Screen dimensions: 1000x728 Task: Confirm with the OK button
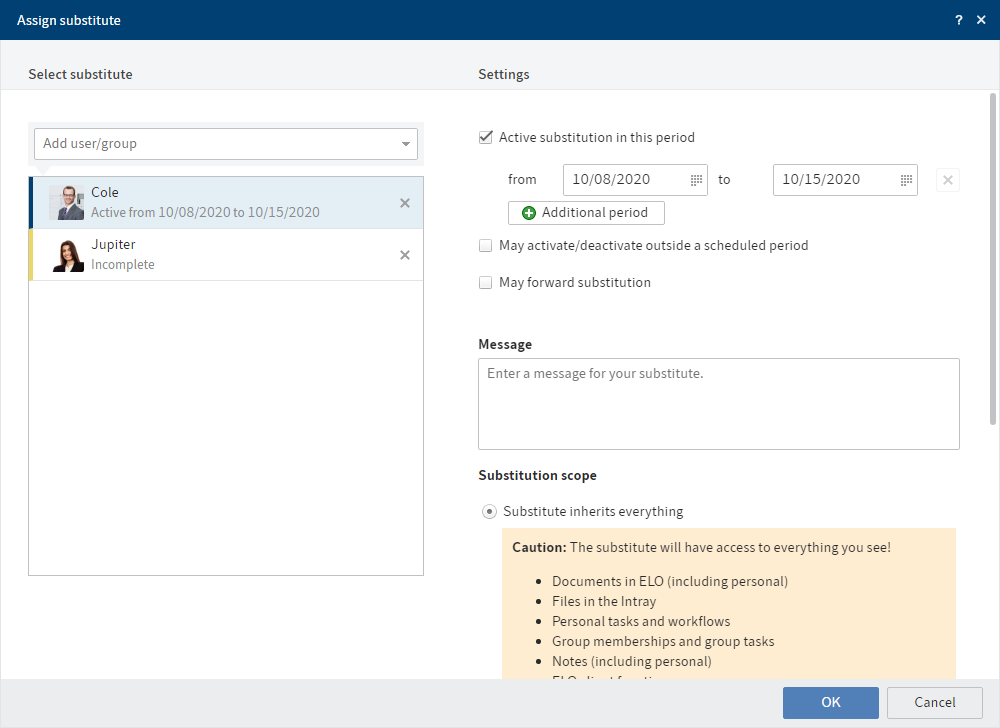(831, 703)
